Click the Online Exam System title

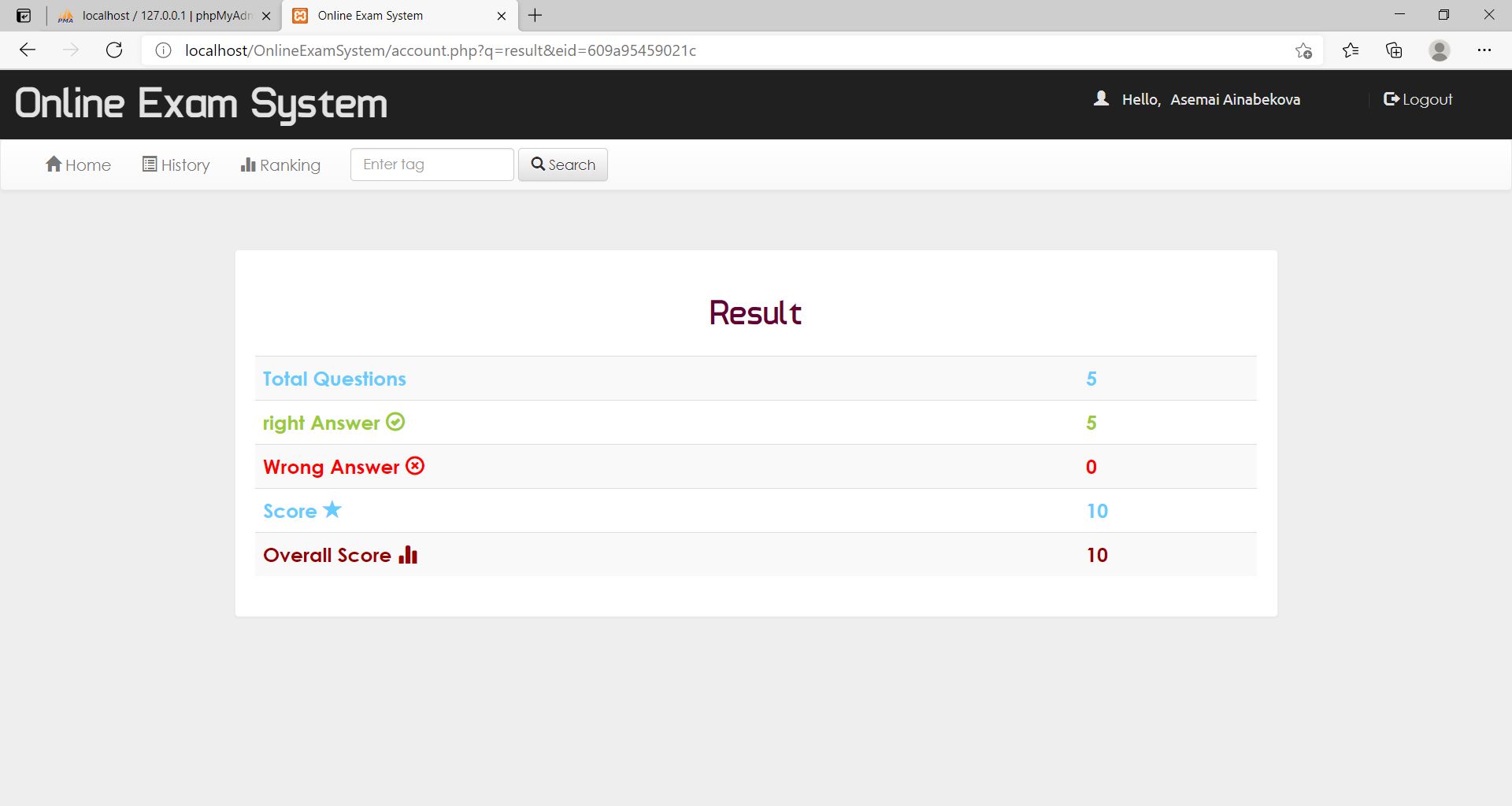202,104
